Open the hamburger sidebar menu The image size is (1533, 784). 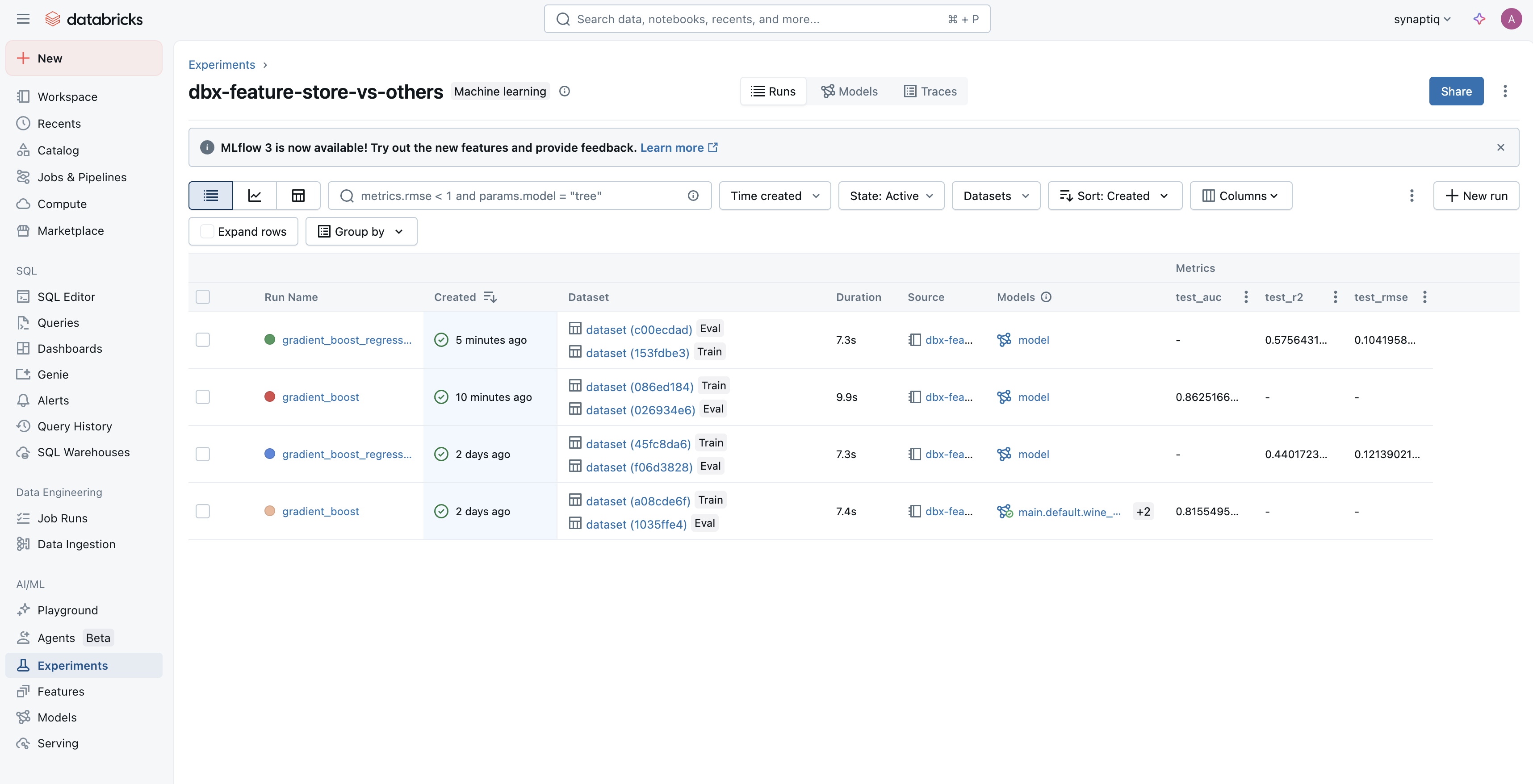click(x=23, y=19)
